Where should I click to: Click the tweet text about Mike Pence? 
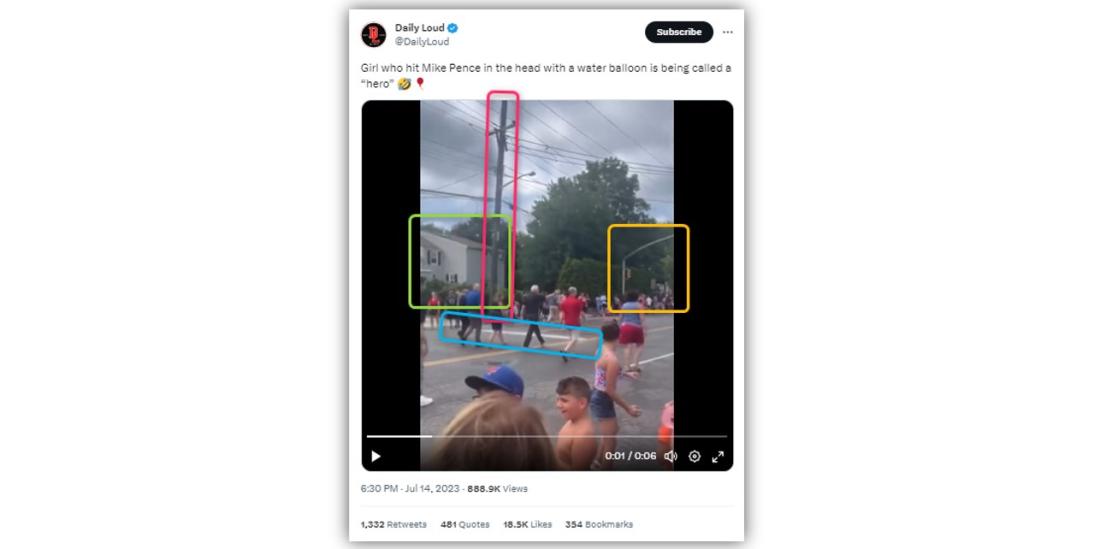[x=546, y=76]
